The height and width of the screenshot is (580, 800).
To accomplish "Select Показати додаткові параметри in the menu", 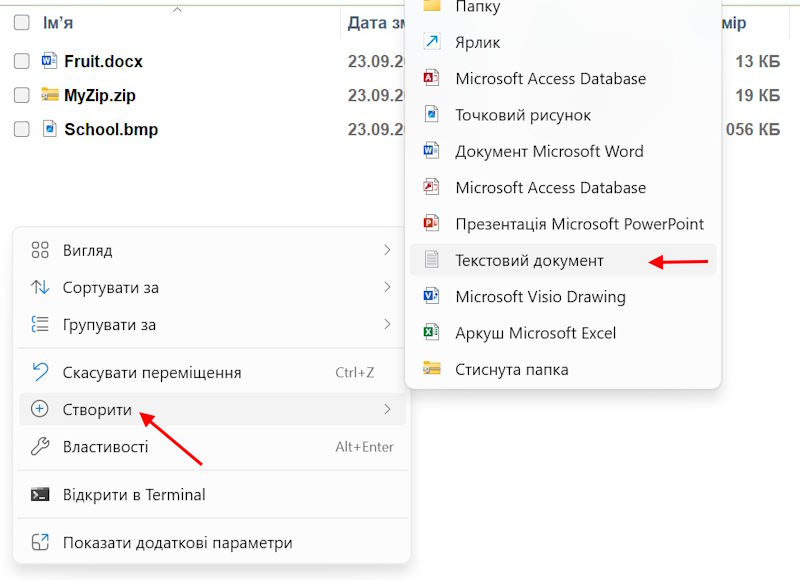I will coord(176,541).
